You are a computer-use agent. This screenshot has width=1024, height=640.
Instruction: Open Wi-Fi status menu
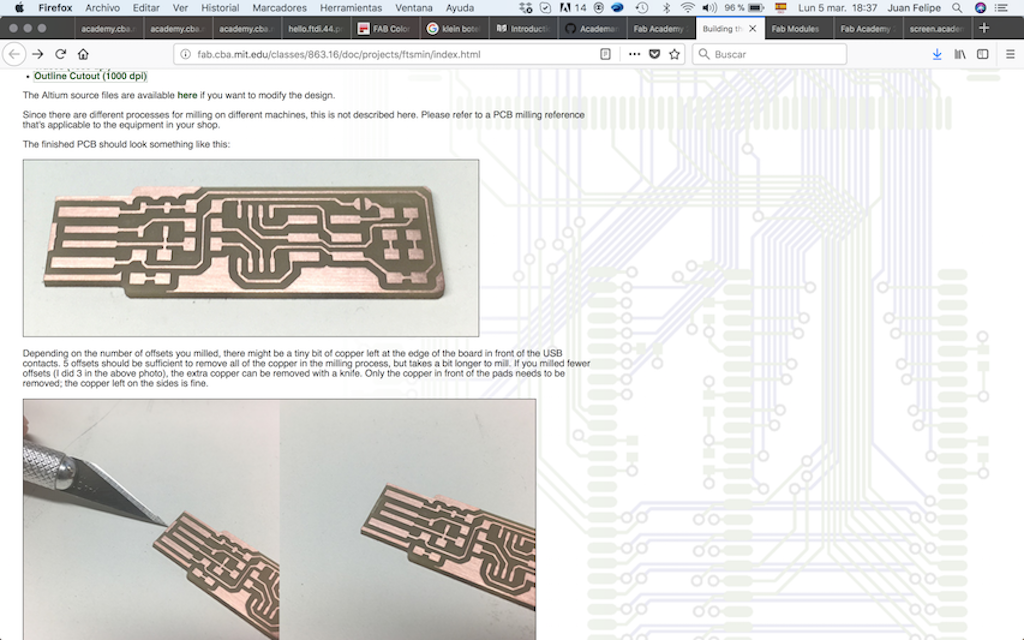(687, 8)
